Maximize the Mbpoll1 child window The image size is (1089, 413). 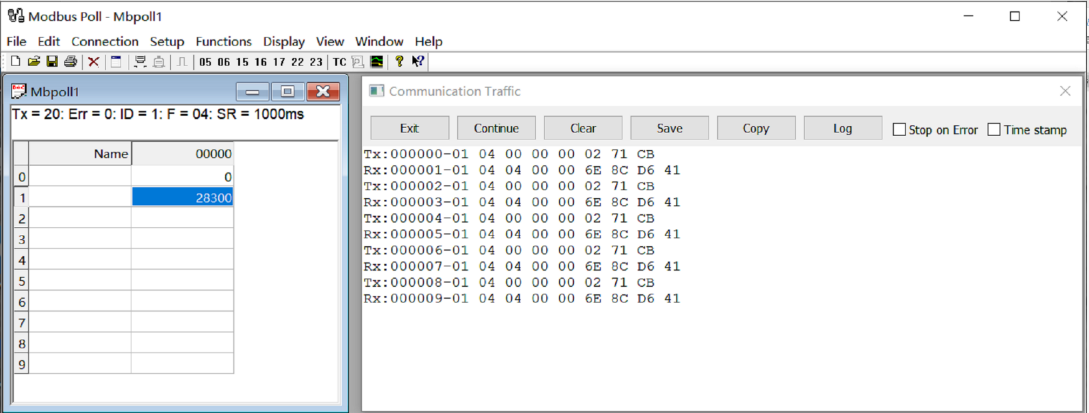tap(288, 91)
